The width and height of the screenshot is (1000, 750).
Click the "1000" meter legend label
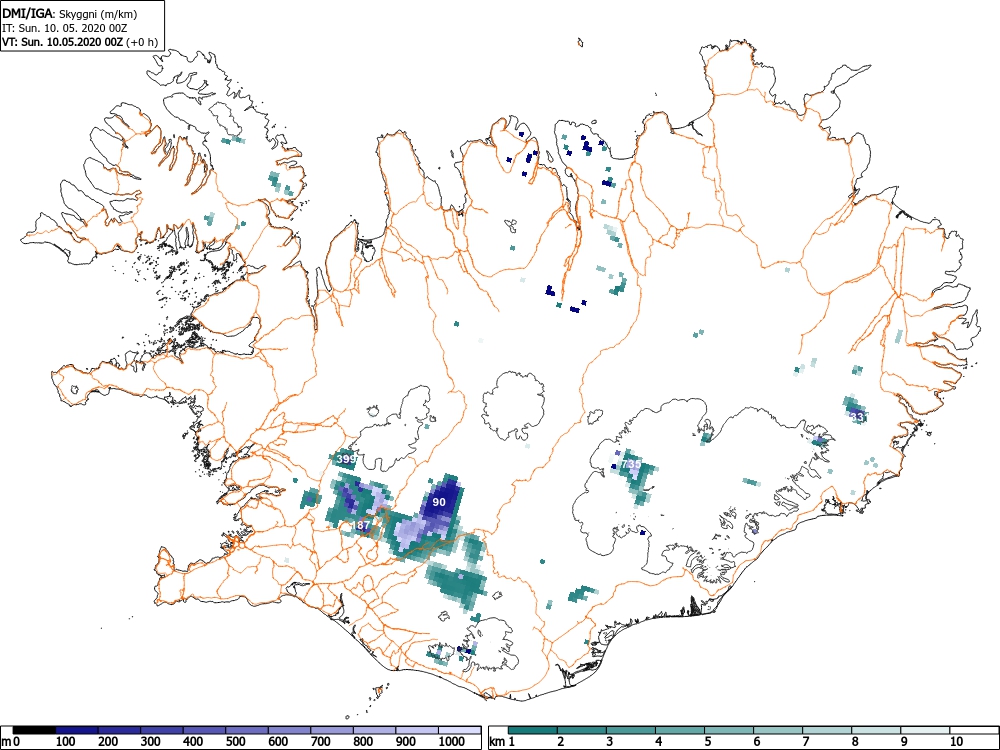pos(452,742)
